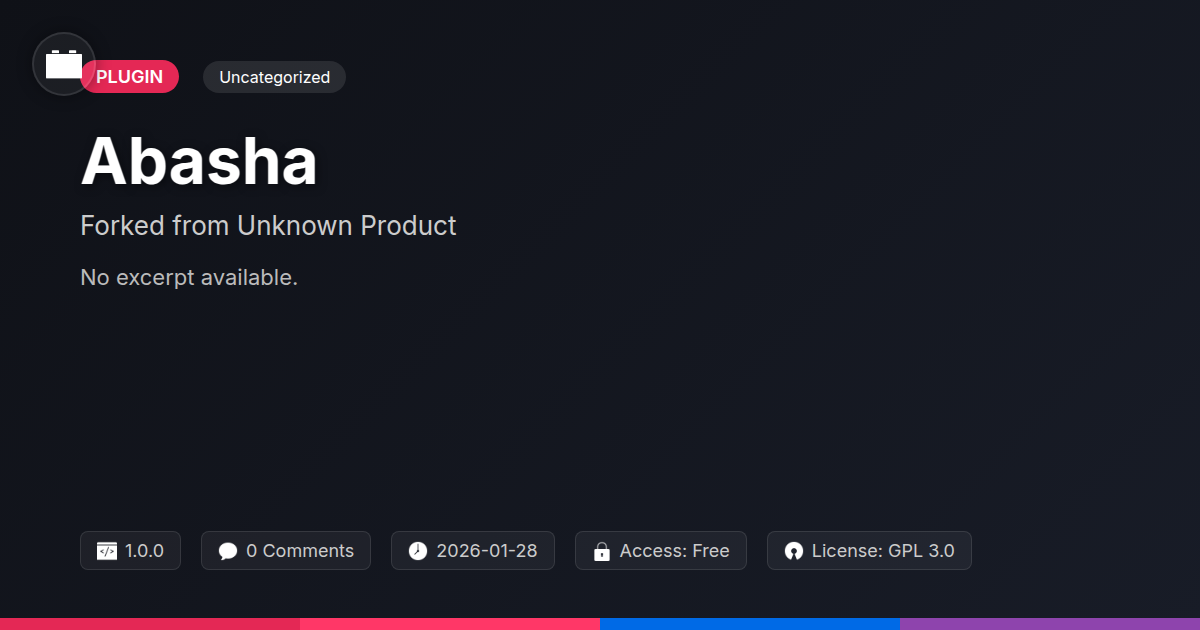Click the blue segment of bottom color bar
This screenshot has height=630, width=1200.
point(750,624)
